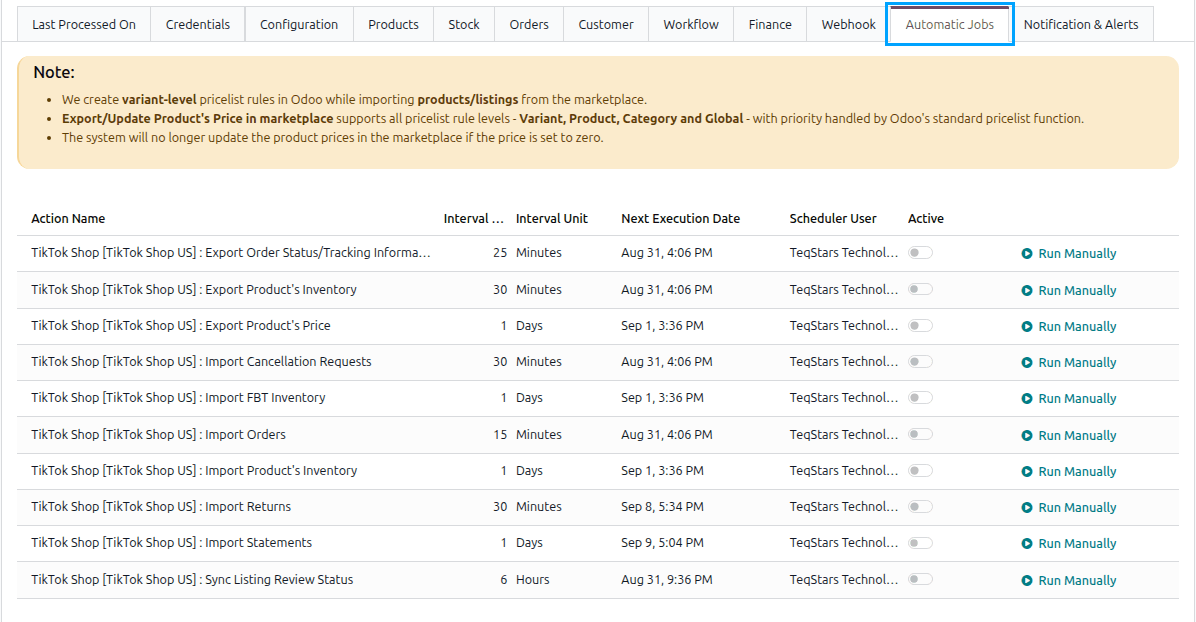
Task: Open Sync Listing Review Status action name
Action: [192, 579]
